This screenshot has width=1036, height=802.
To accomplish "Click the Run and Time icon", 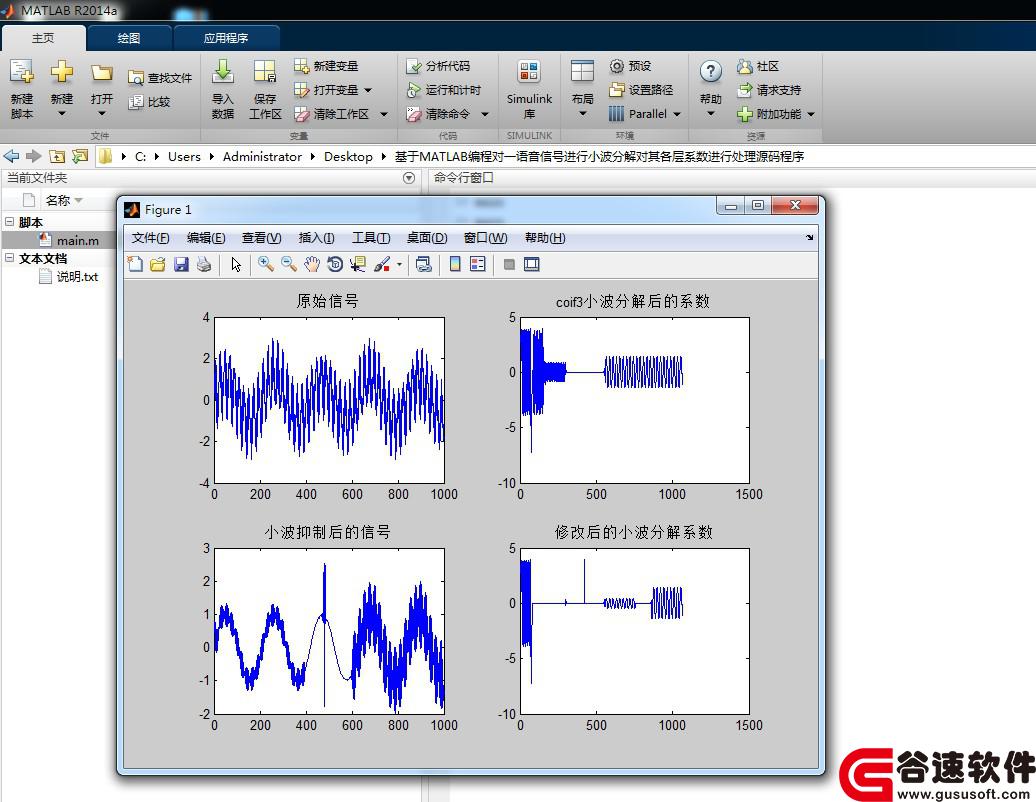I will [x=414, y=90].
